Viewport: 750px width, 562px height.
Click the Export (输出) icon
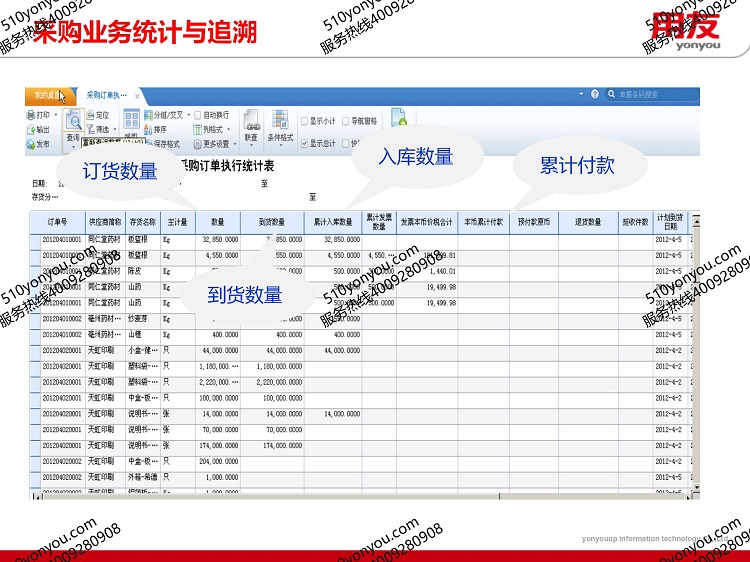tap(30, 129)
